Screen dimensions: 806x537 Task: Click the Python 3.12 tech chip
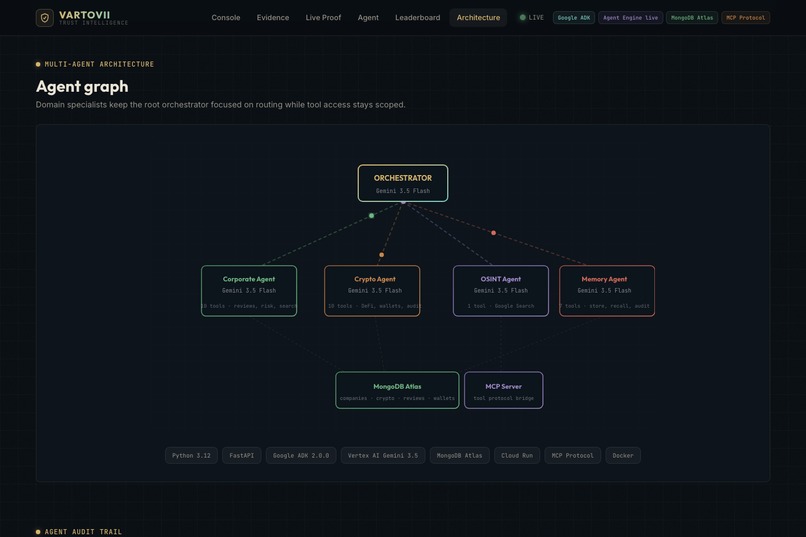click(191, 455)
